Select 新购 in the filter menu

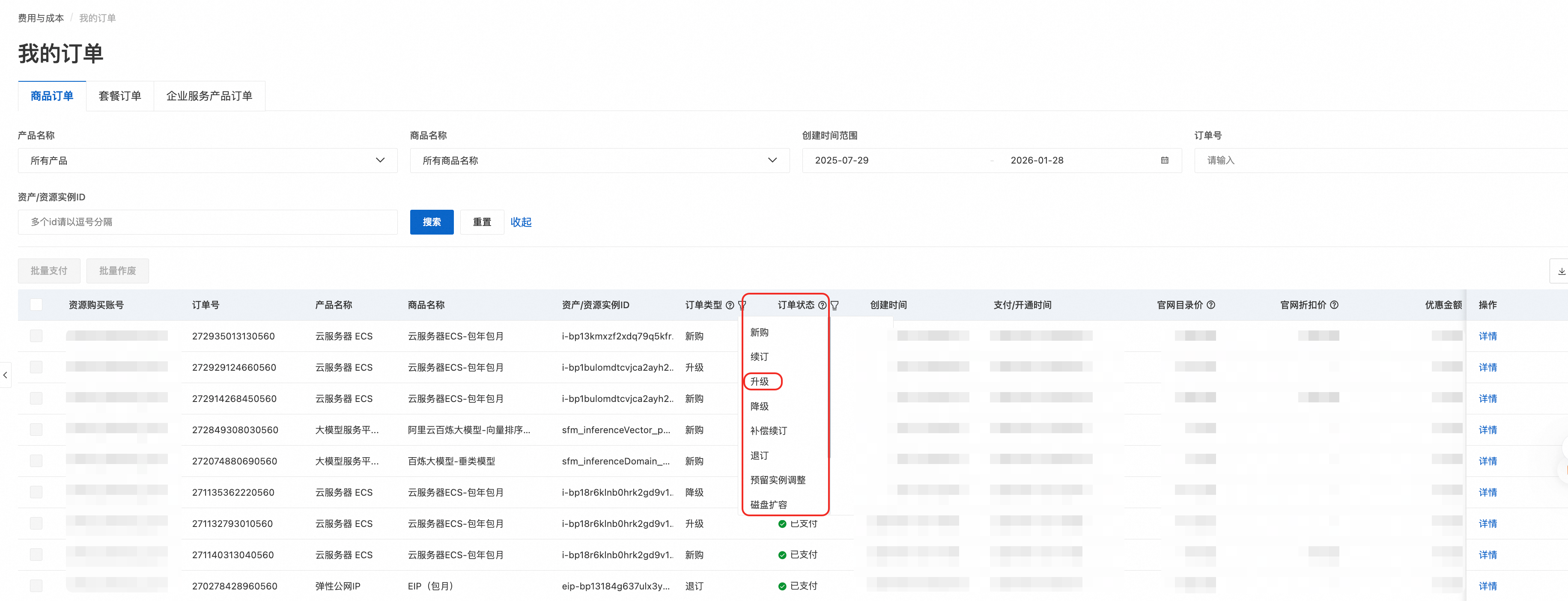[759, 333]
